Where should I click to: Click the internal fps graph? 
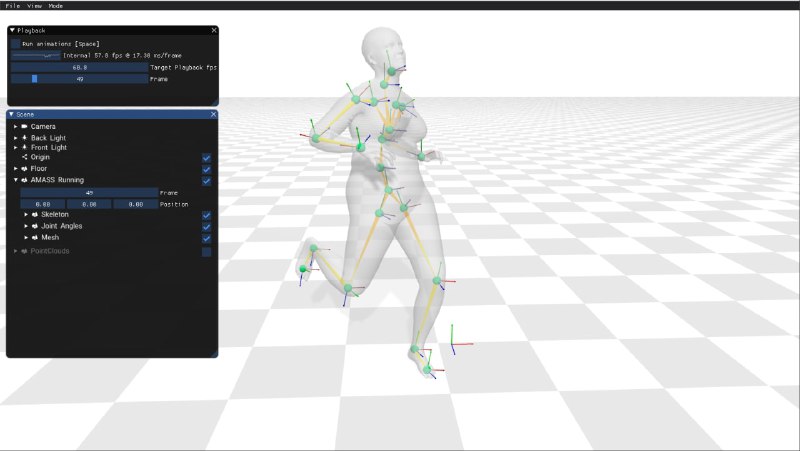36,56
